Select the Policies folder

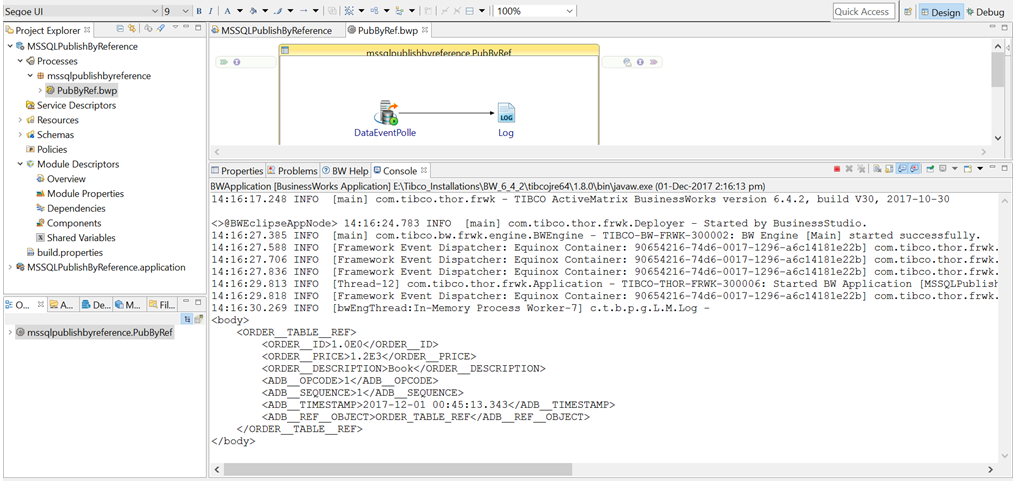[x=47, y=150]
